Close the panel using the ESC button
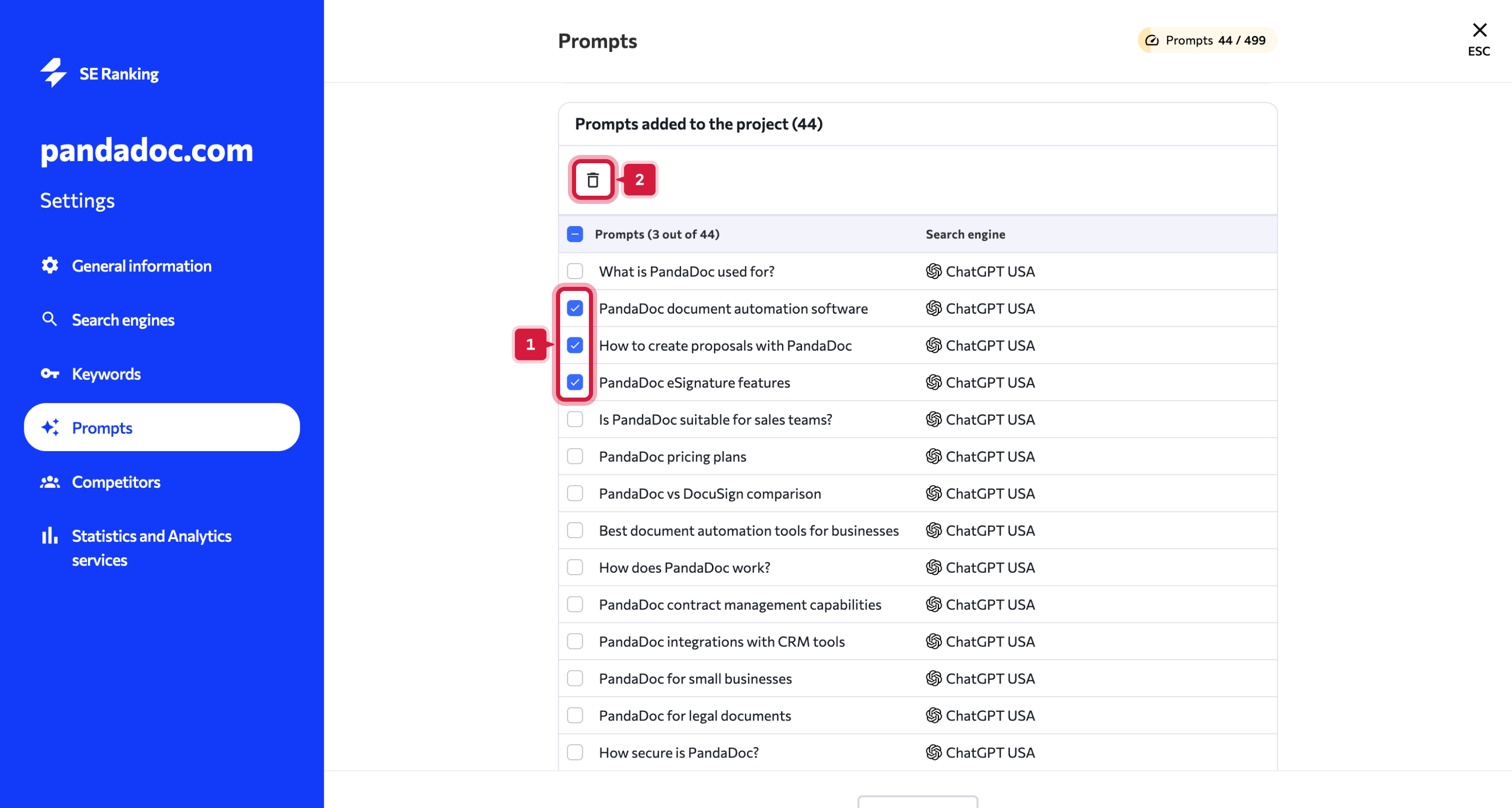This screenshot has height=808, width=1512. 1479,38
